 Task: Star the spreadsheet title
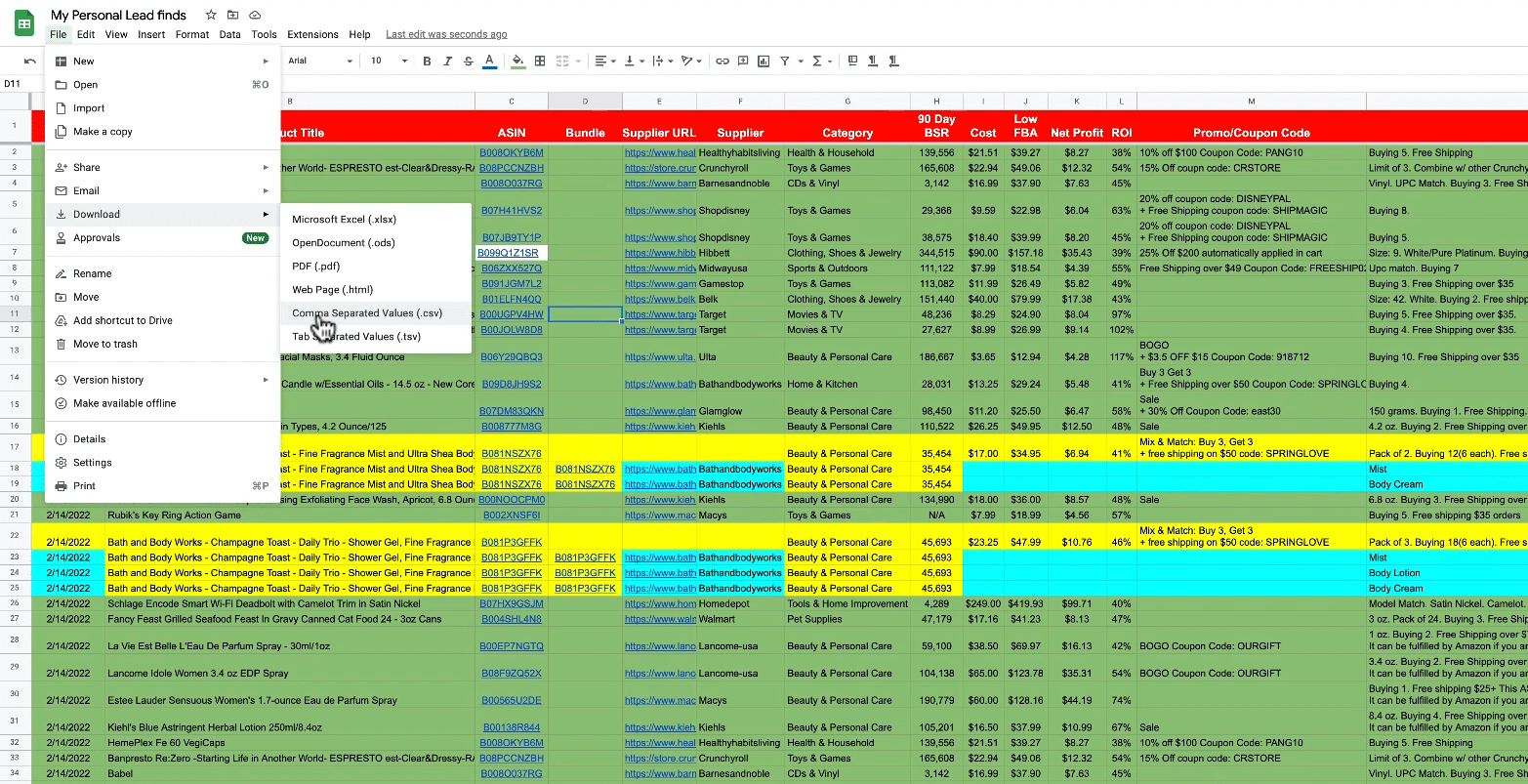(x=211, y=15)
